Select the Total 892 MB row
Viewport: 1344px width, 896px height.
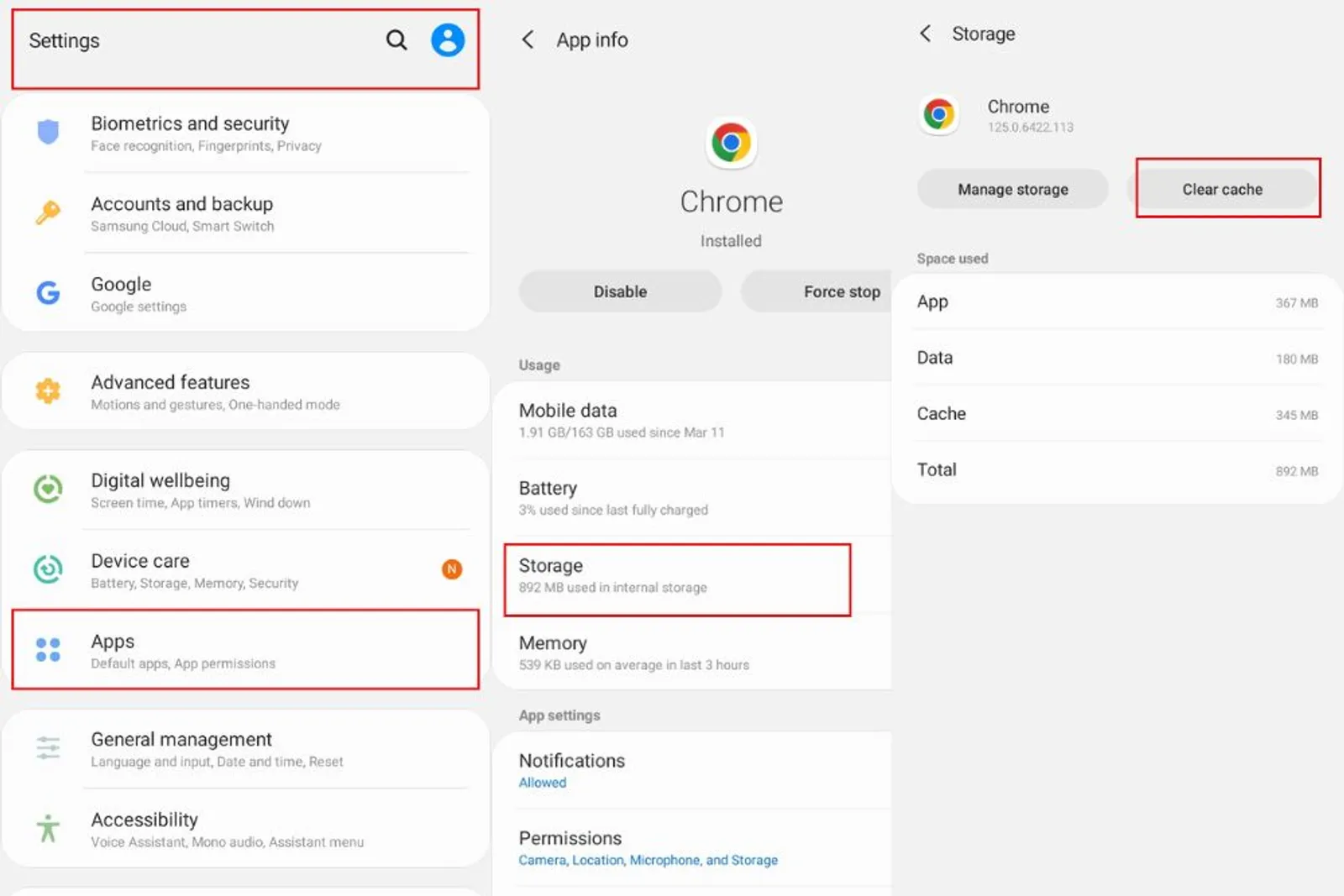[1117, 470]
